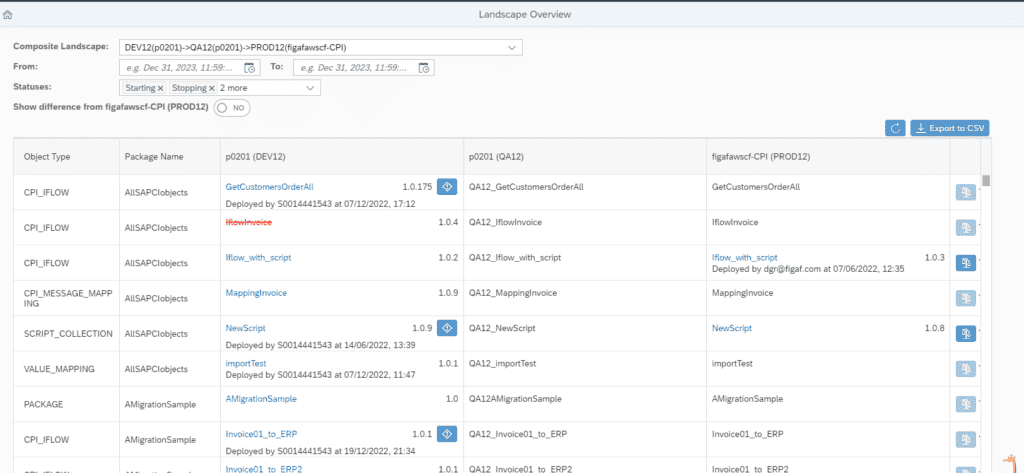The image size is (1024, 473).
Task: Select VALUE_MAPPING object type cell
Action: click(x=59, y=368)
